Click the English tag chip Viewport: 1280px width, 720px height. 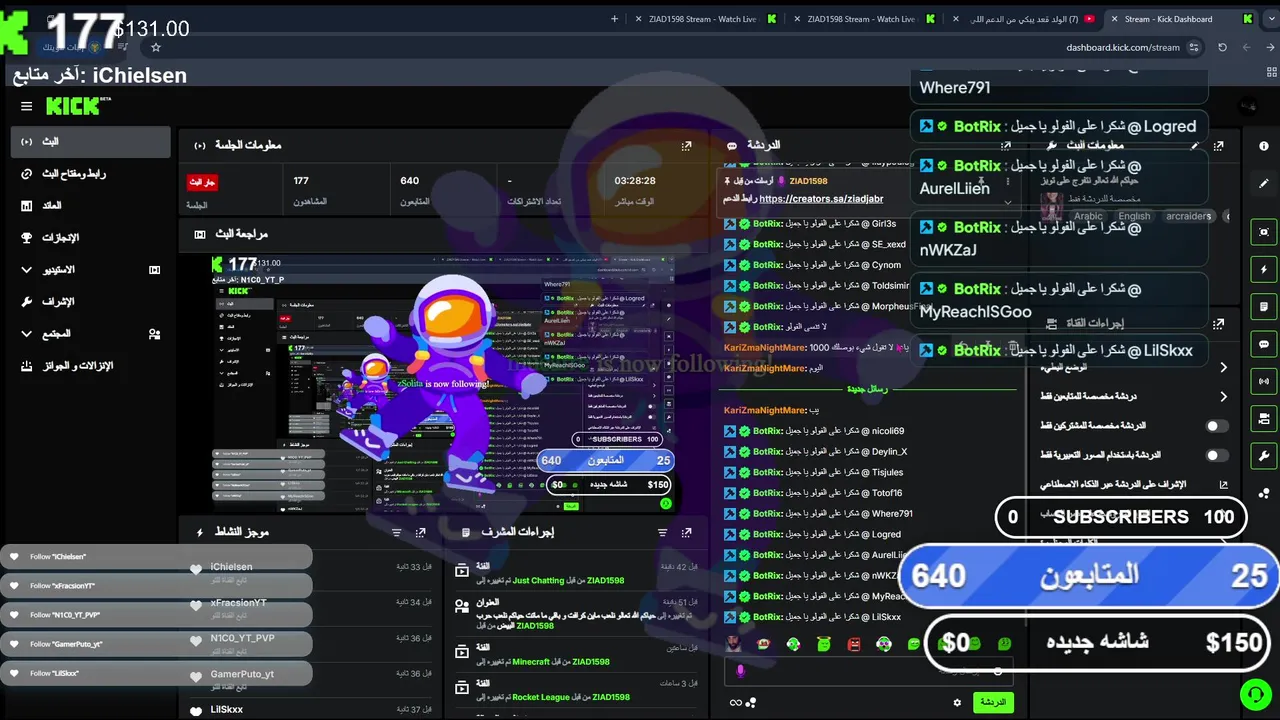[x=1134, y=216]
